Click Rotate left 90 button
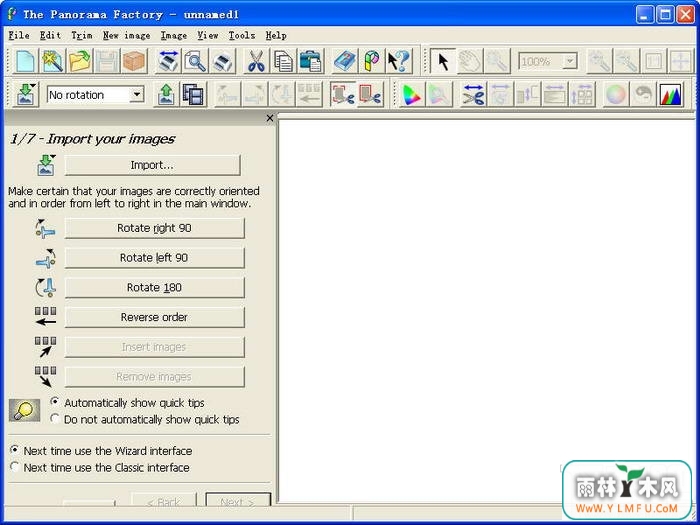 point(154,258)
